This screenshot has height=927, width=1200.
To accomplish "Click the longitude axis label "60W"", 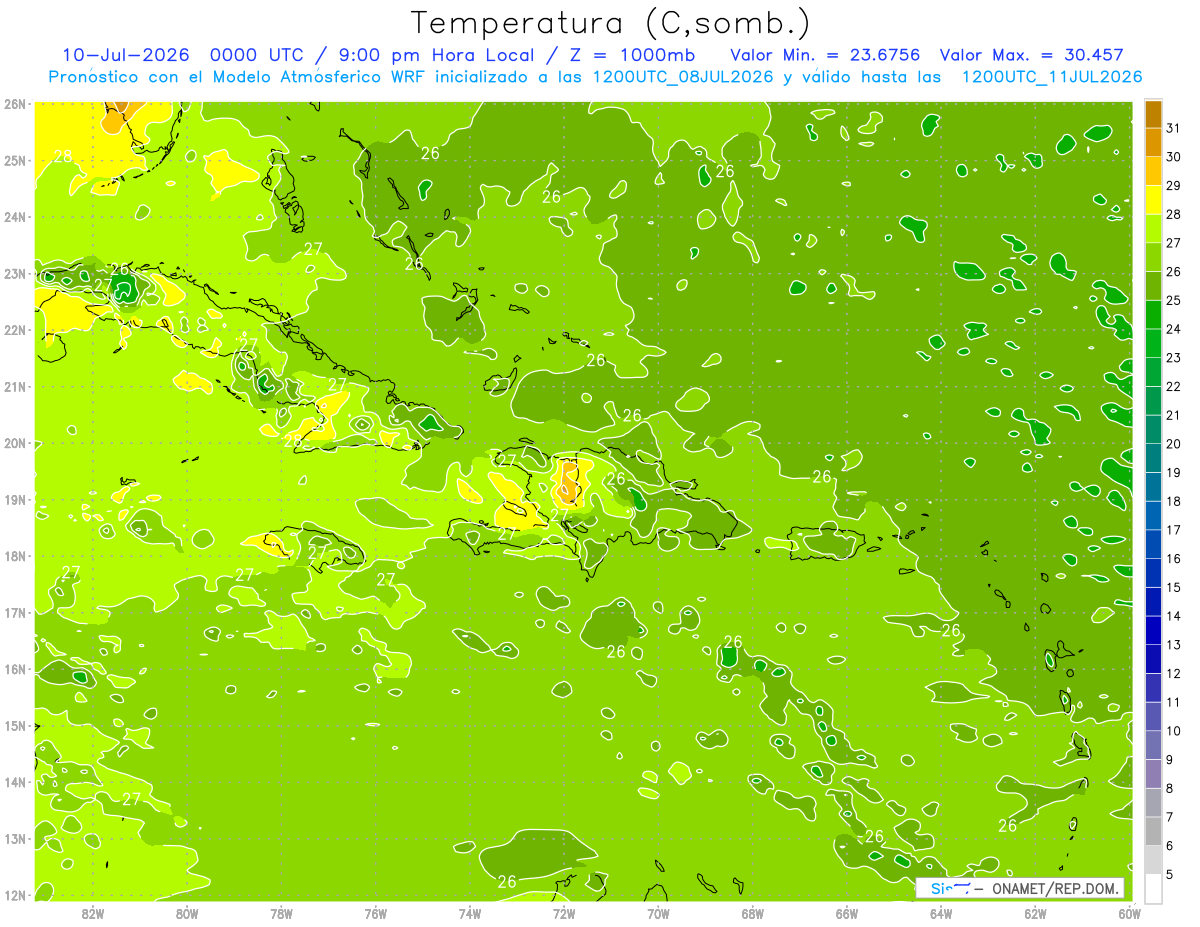I will pos(1130,913).
